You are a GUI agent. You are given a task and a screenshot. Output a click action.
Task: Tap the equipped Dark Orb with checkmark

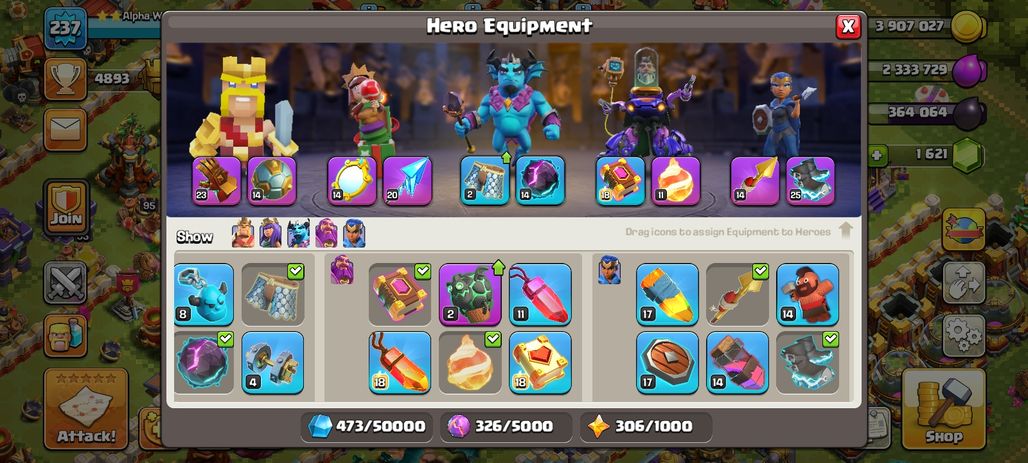click(204, 363)
